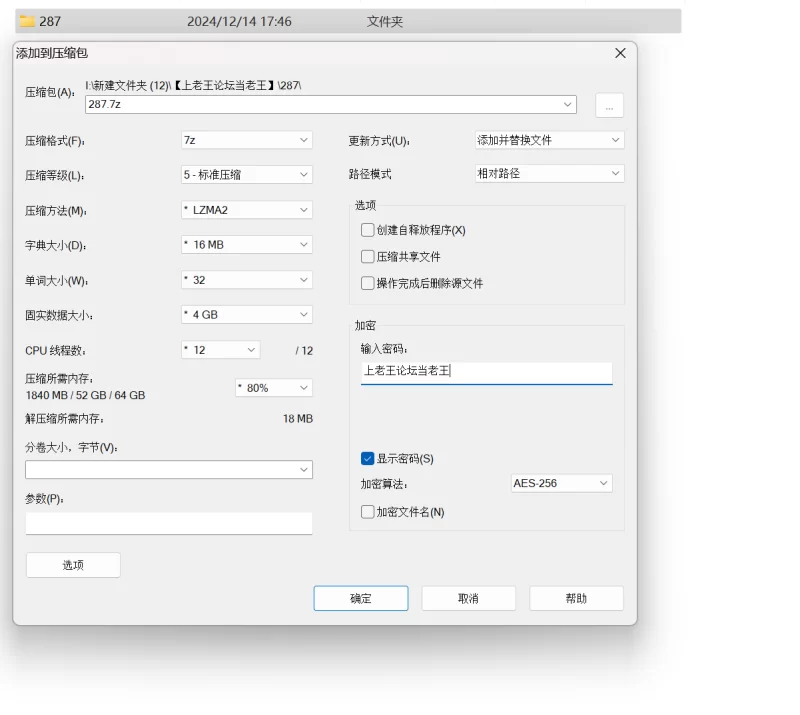Enable the 加密文件名 checkbox
800x715 pixels.
(x=367, y=512)
